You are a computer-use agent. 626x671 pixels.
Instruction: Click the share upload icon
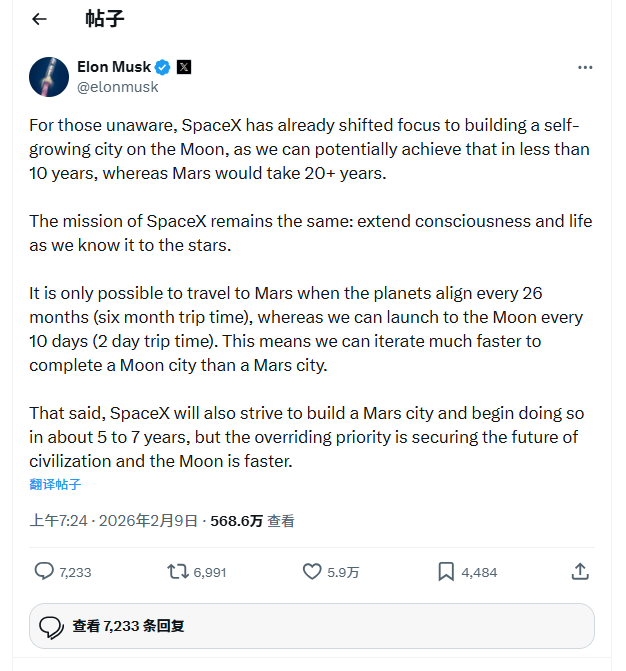[x=579, y=571]
